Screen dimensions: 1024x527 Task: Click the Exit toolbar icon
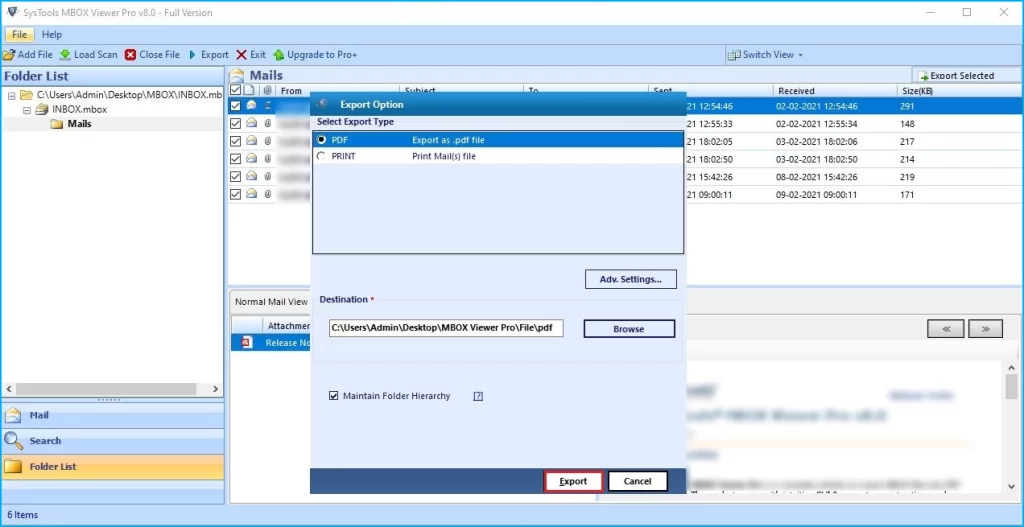tap(242, 55)
